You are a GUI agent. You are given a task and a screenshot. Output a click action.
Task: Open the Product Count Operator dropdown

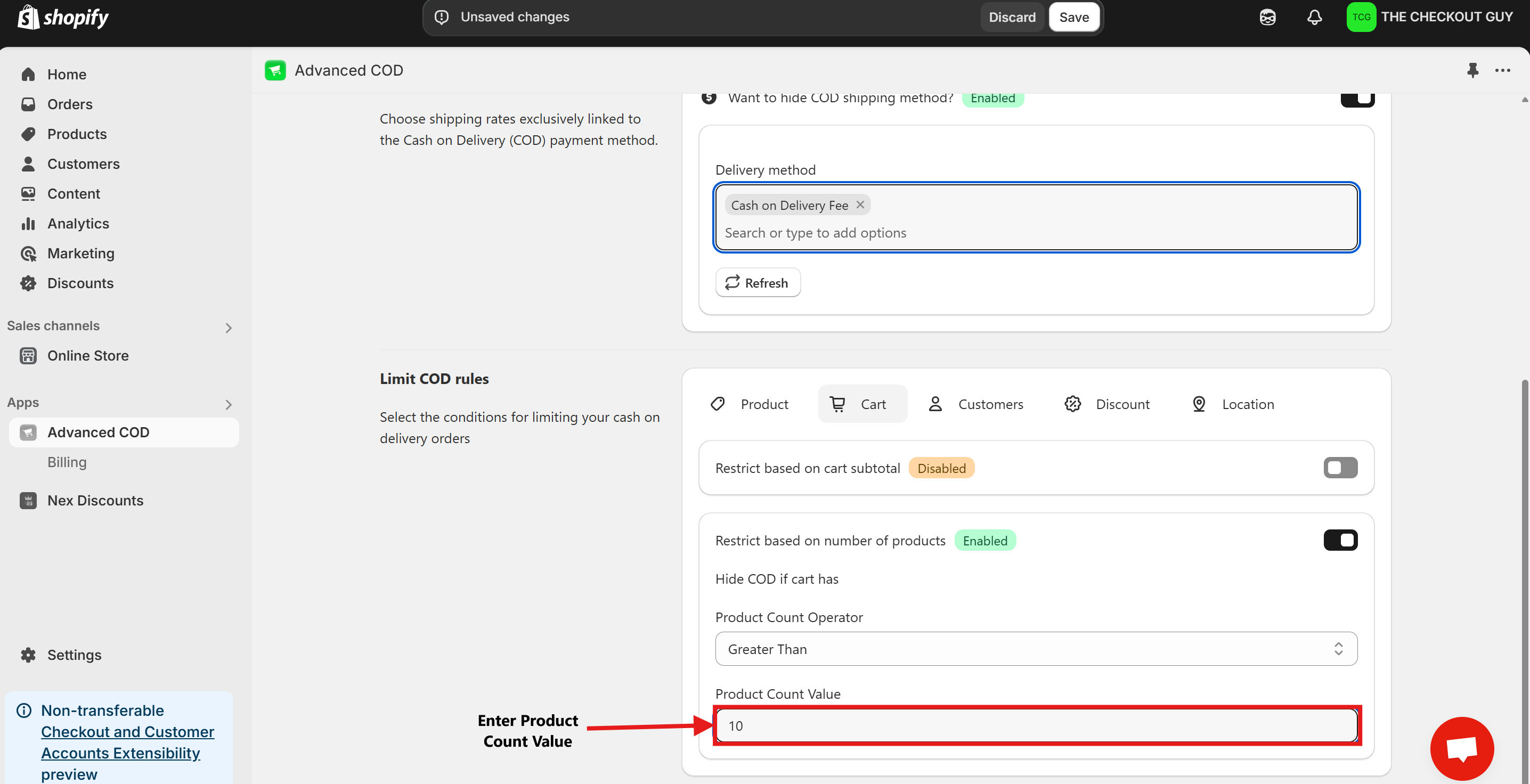pyautogui.click(x=1035, y=649)
